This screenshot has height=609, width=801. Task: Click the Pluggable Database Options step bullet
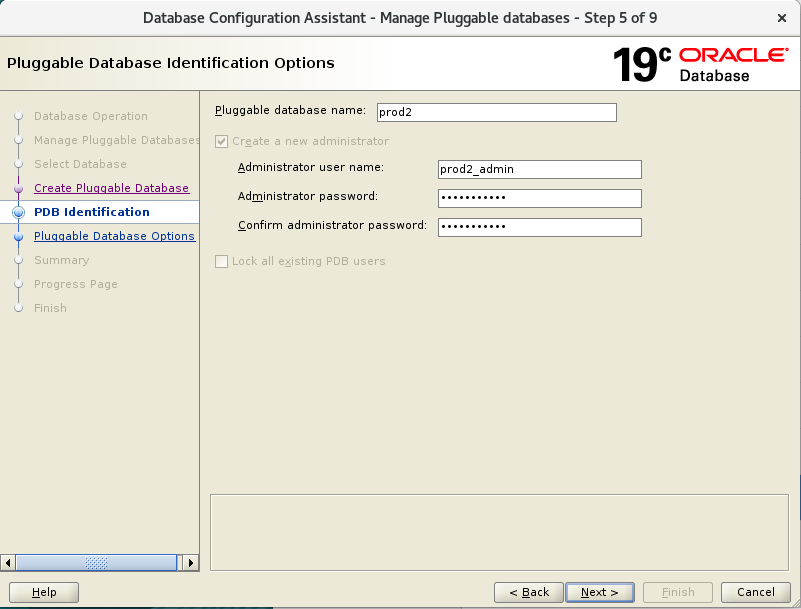pyautogui.click(x=18, y=237)
